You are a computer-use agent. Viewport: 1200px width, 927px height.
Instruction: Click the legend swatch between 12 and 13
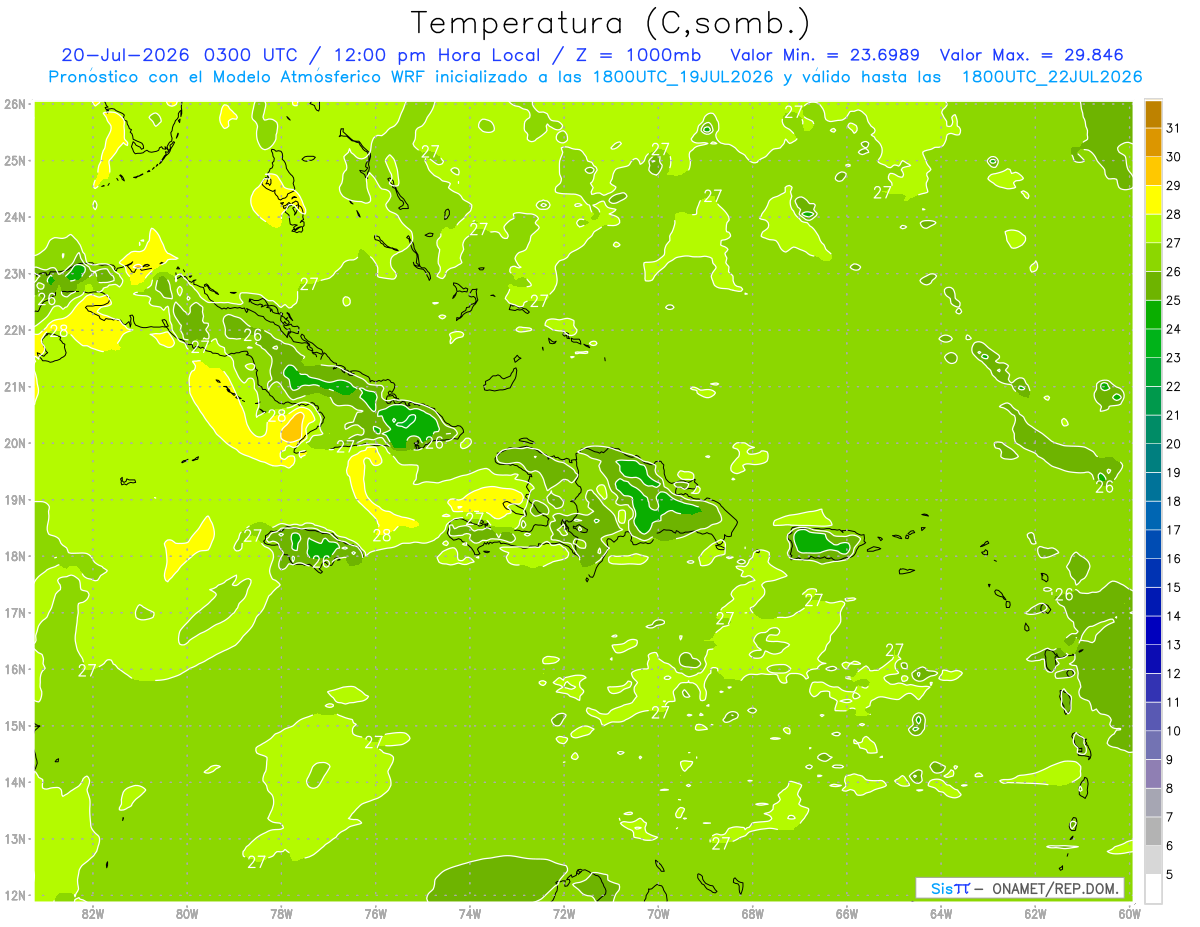(1153, 659)
